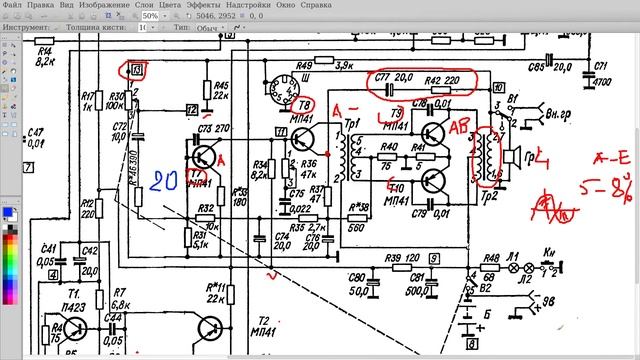The width and height of the screenshot is (640, 360).
Task: Open the antialiasing options dropdown
Action: (x=239, y=27)
